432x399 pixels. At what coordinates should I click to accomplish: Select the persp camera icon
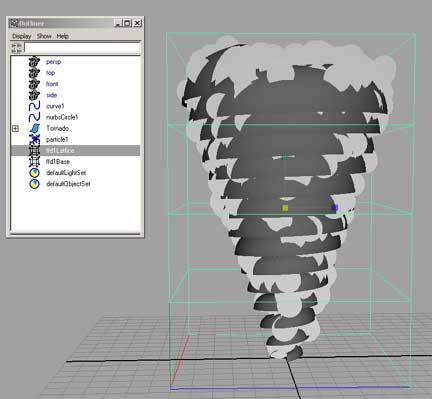[34, 62]
